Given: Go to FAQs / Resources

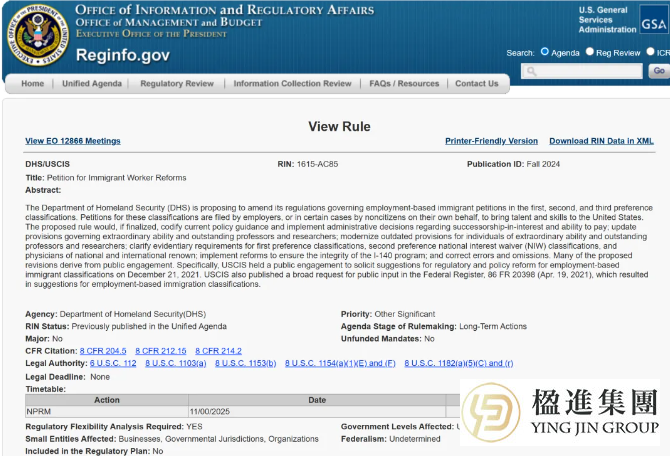Looking at the screenshot, I should coord(403,84).
